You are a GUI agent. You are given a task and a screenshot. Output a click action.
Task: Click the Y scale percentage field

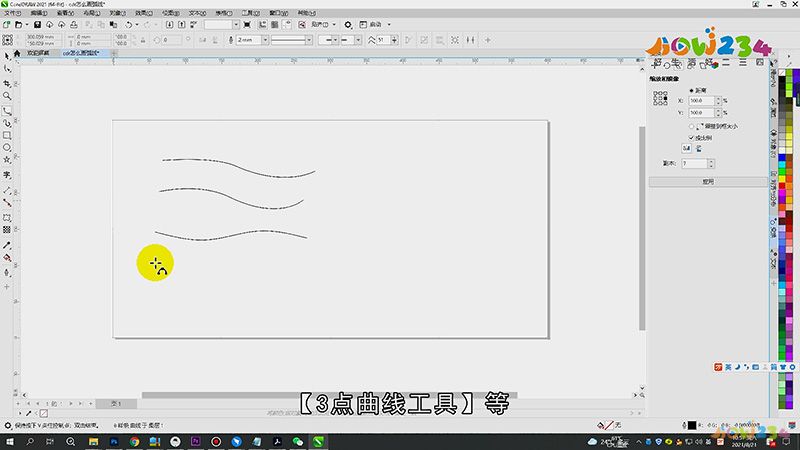pyautogui.click(x=702, y=112)
